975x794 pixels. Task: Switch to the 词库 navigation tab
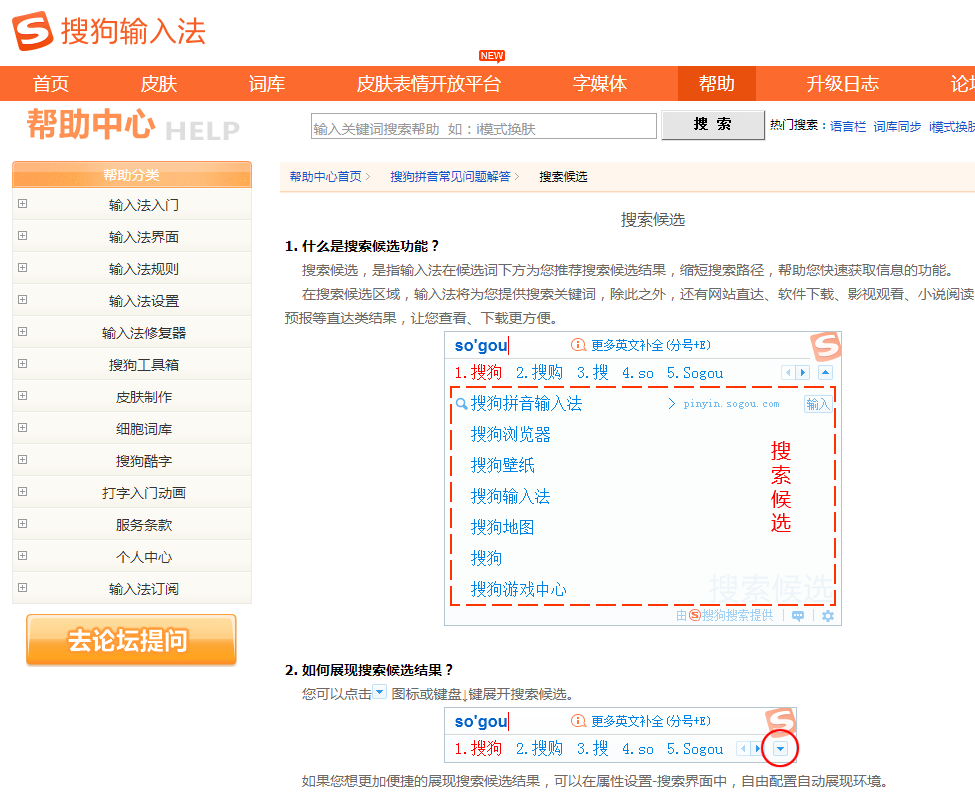[265, 84]
